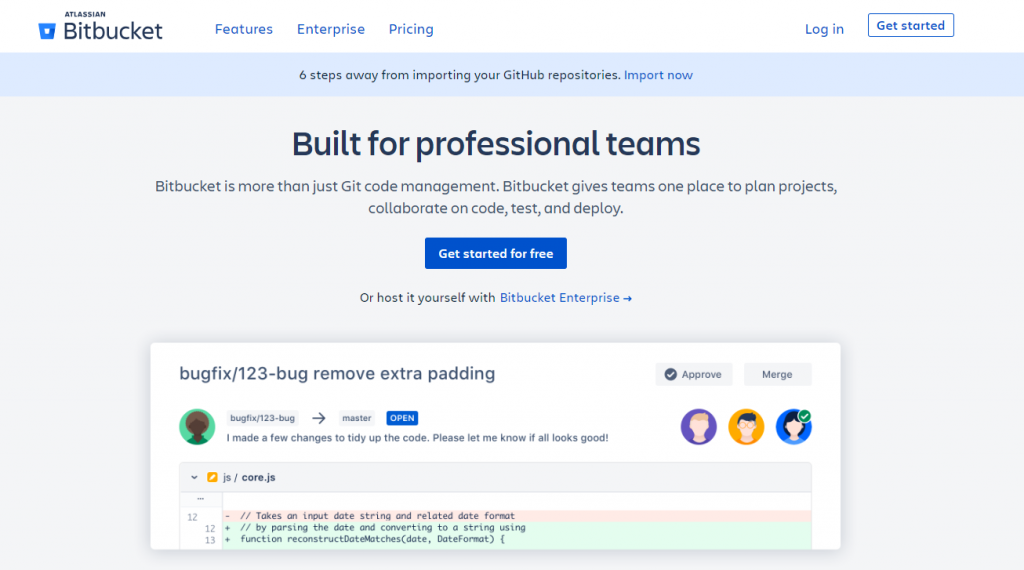Click the arrow between branch labels

tap(319, 418)
